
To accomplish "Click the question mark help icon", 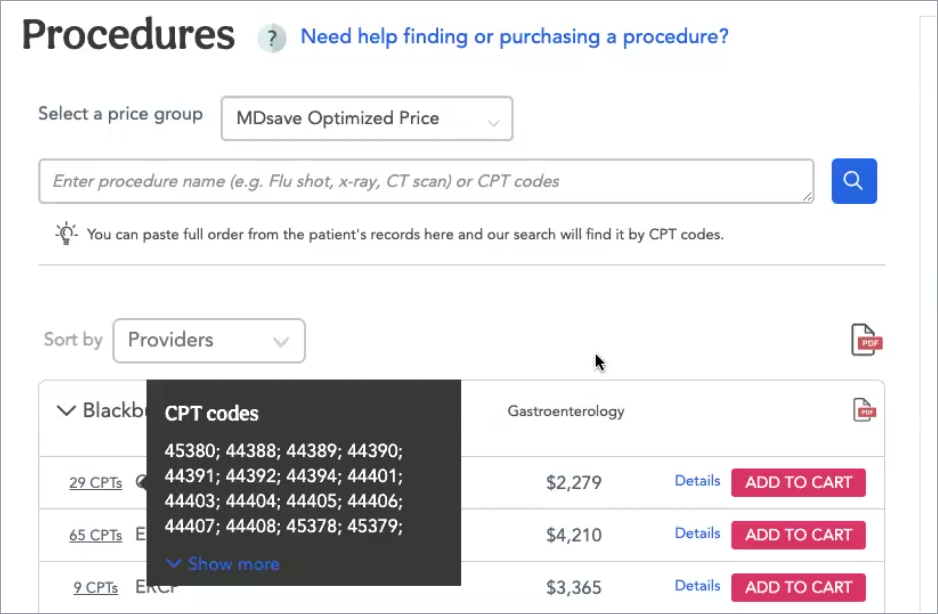I will coord(272,38).
